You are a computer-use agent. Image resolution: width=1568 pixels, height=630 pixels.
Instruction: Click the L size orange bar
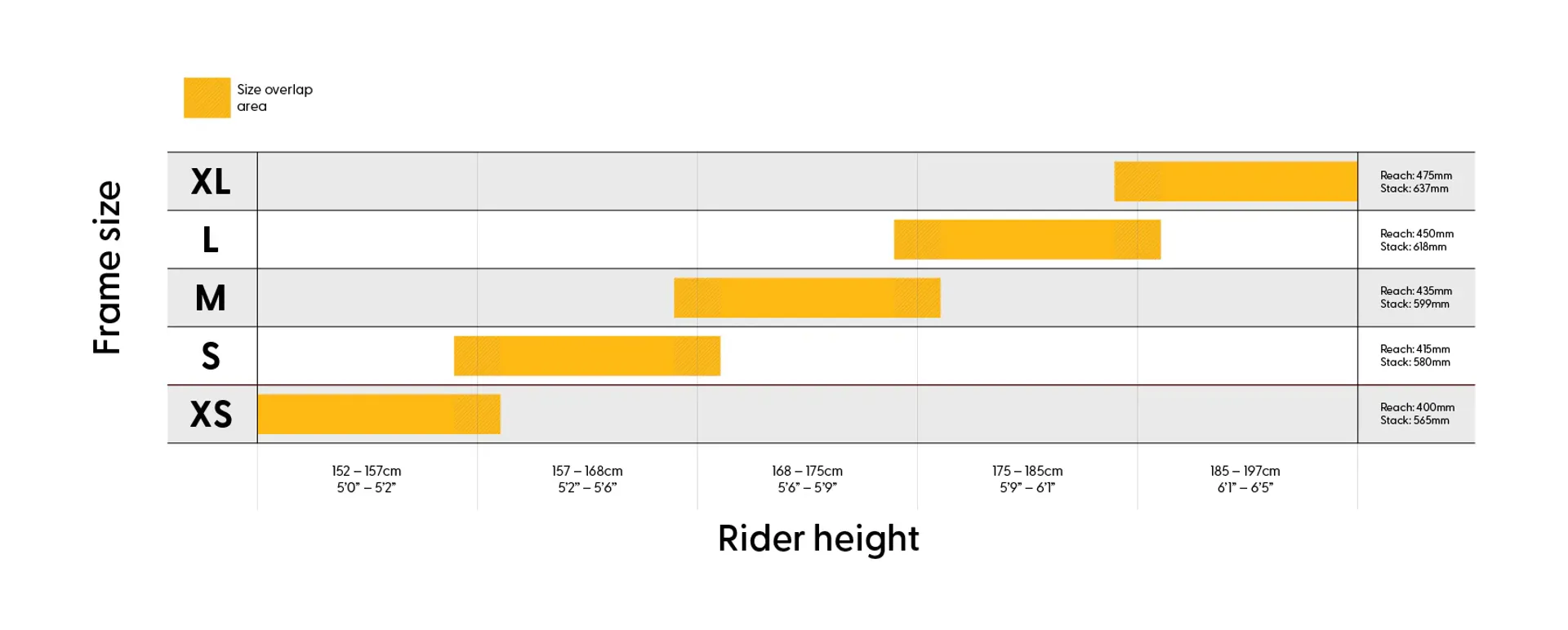[1027, 240]
